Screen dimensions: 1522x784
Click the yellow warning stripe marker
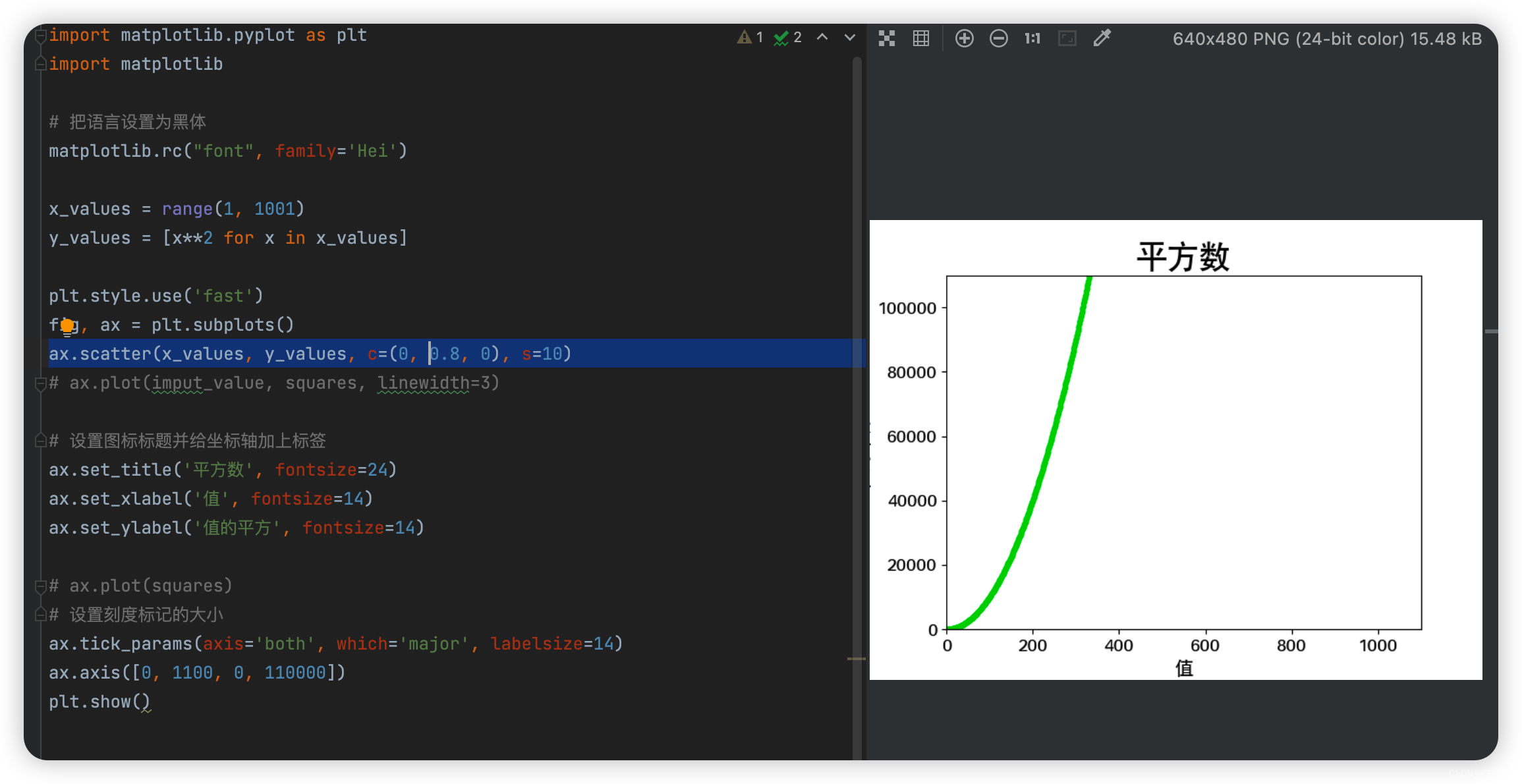[856, 658]
